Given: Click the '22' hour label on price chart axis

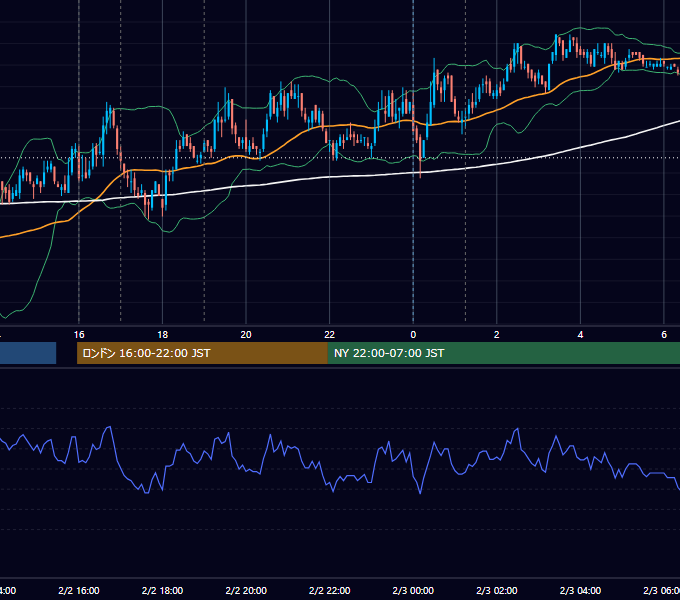Looking at the screenshot, I should pos(330,335).
